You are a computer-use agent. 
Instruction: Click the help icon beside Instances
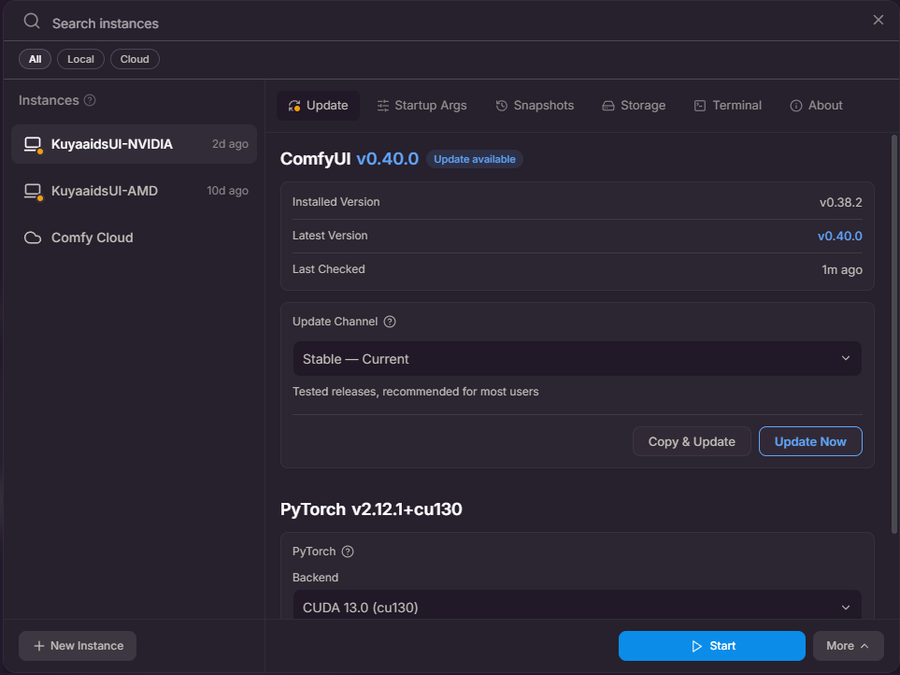[90, 100]
